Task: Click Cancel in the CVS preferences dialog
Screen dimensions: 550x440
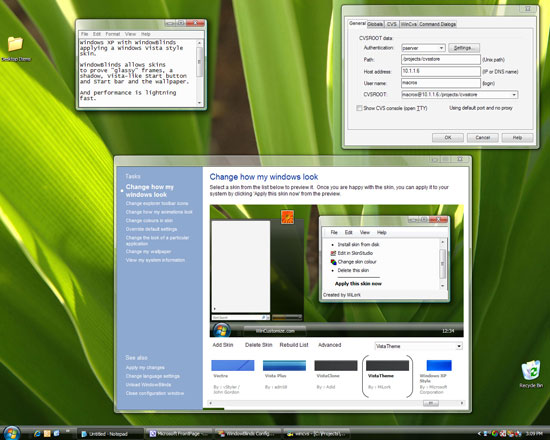Action: point(482,138)
